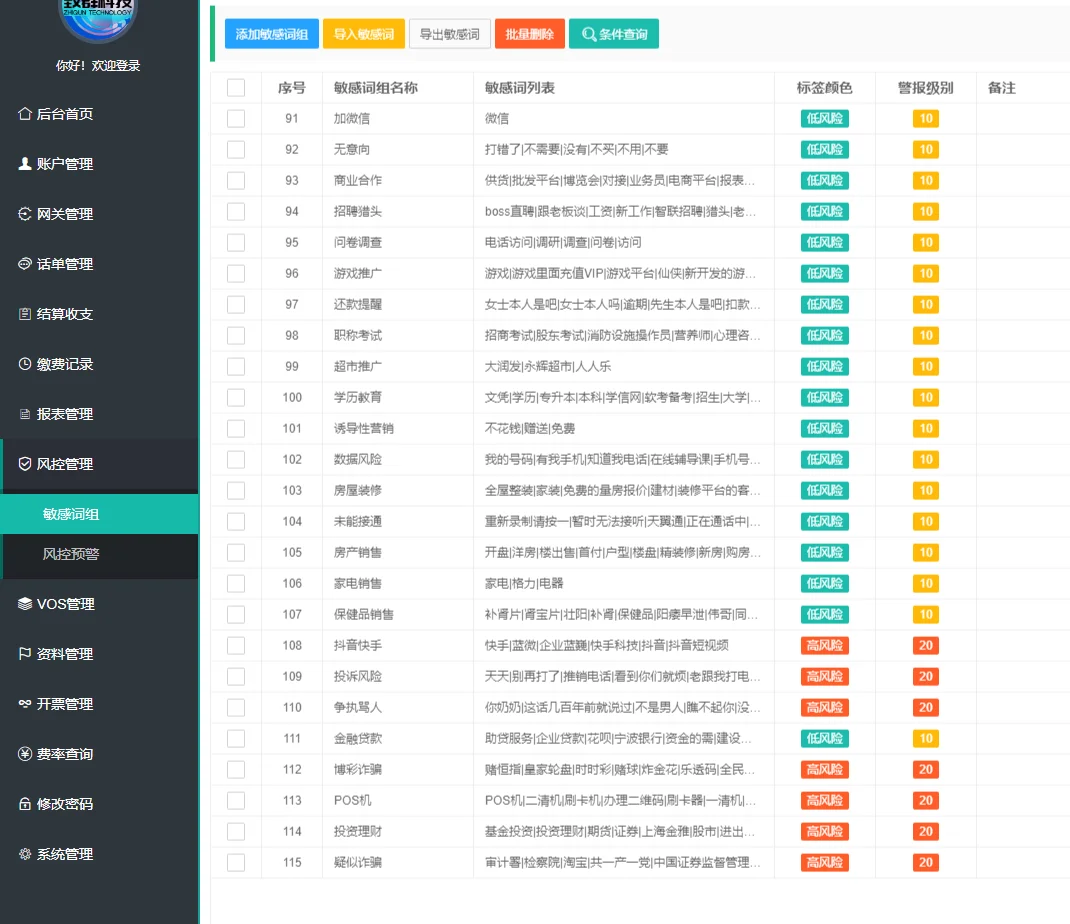This screenshot has width=1070, height=924.
Task: Click the red 20 badge in row 115
Action: [925, 862]
